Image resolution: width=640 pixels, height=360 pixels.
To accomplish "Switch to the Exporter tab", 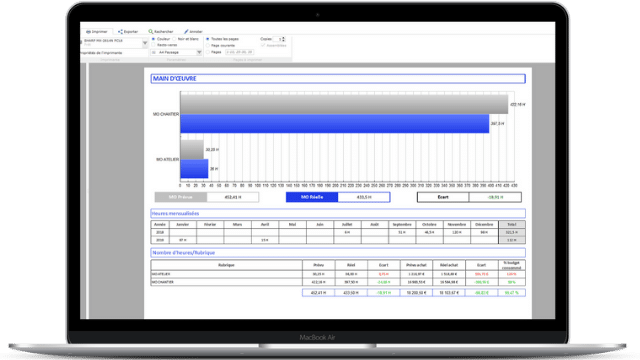I will click(x=128, y=31).
